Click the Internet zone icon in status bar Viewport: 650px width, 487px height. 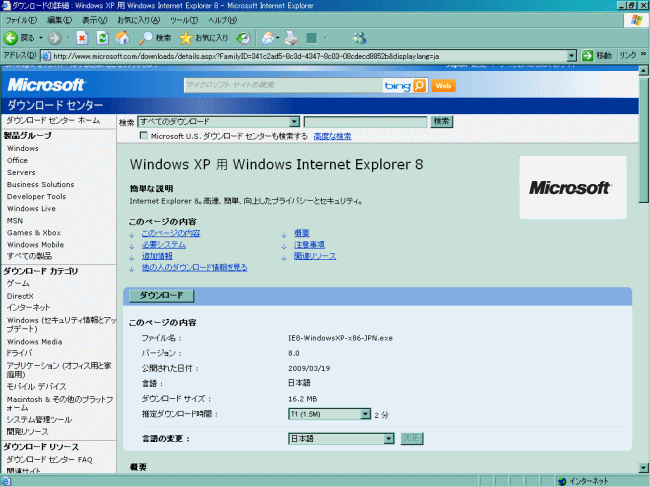tap(562, 481)
